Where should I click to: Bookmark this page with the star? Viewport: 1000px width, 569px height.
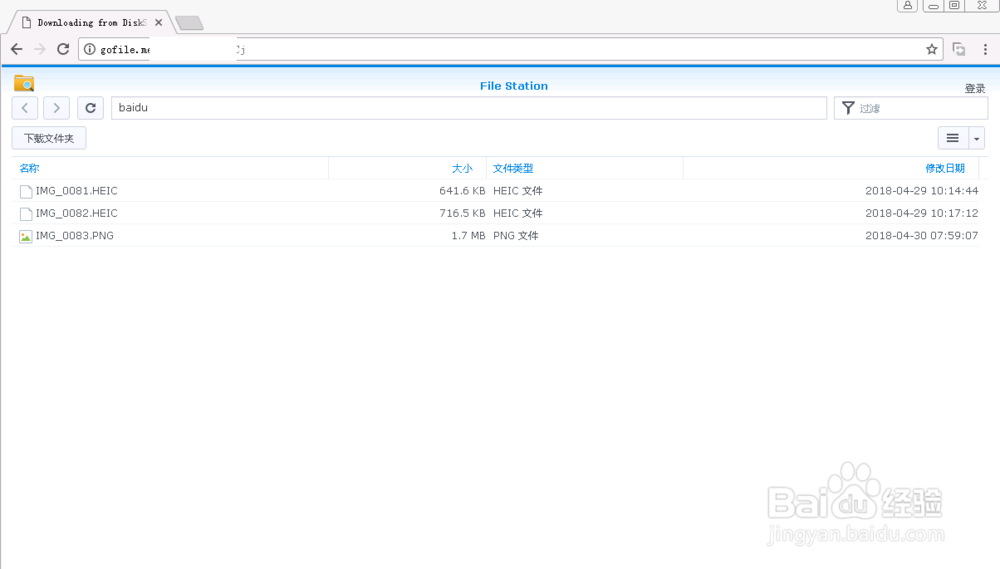(932, 49)
